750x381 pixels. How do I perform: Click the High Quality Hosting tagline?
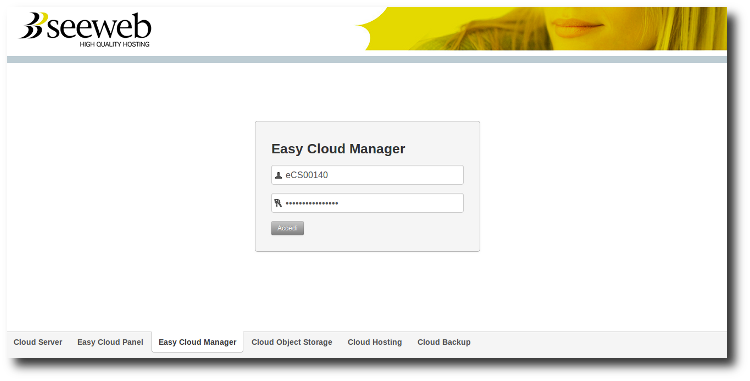tap(114, 44)
